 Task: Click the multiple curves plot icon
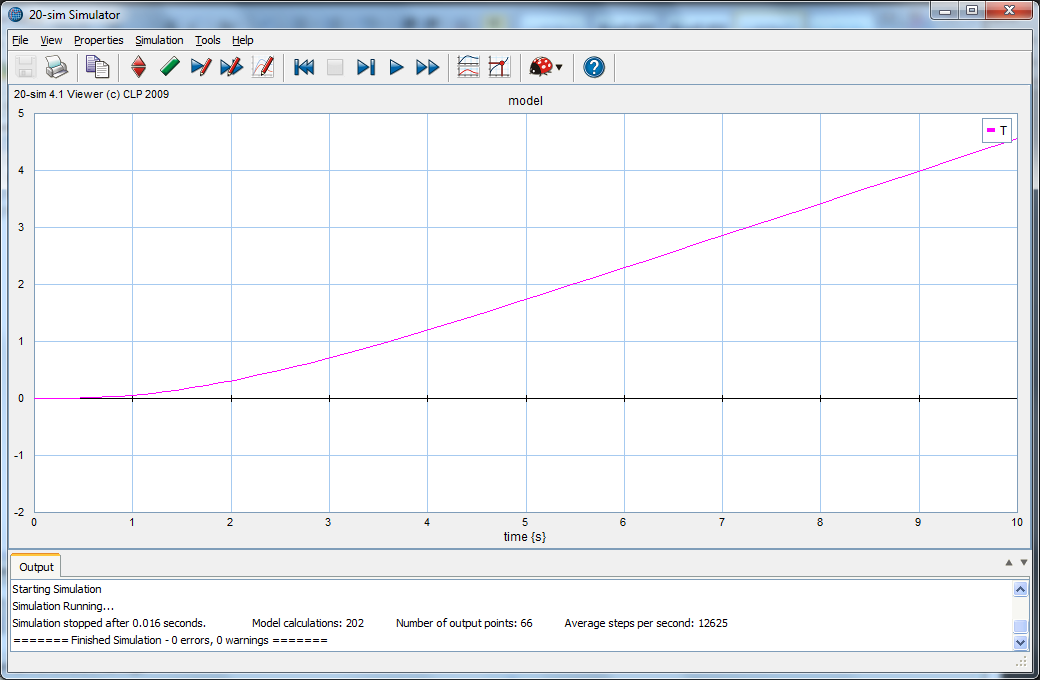coord(468,67)
